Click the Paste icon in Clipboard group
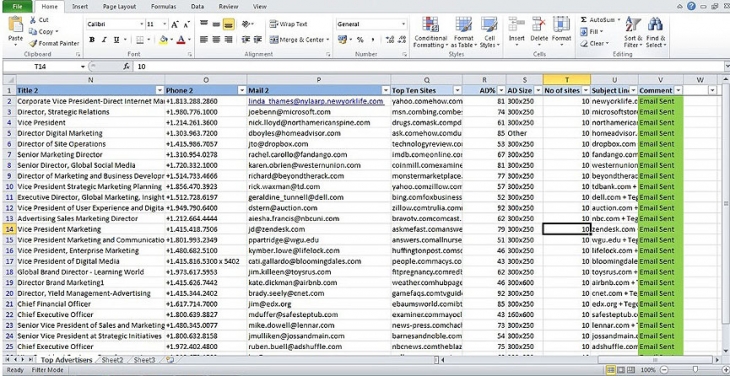Image resolution: width=730 pixels, height=376 pixels. pyautogui.click(x=15, y=24)
